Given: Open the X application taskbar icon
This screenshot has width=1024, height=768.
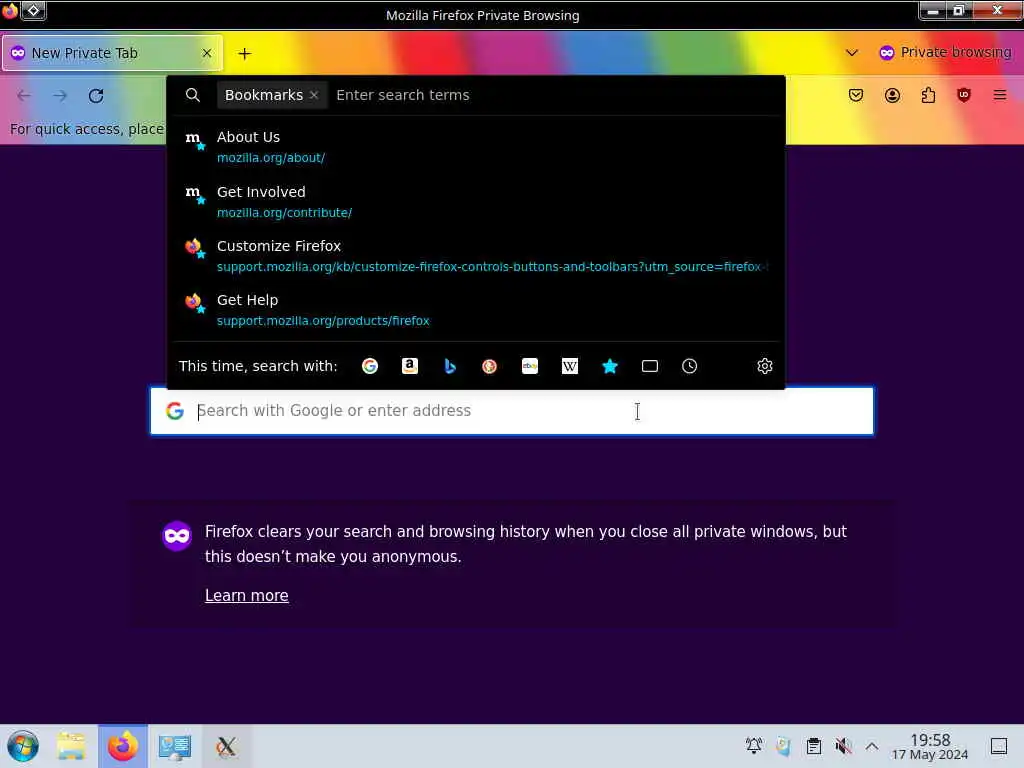Looking at the screenshot, I should tap(226, 746).
